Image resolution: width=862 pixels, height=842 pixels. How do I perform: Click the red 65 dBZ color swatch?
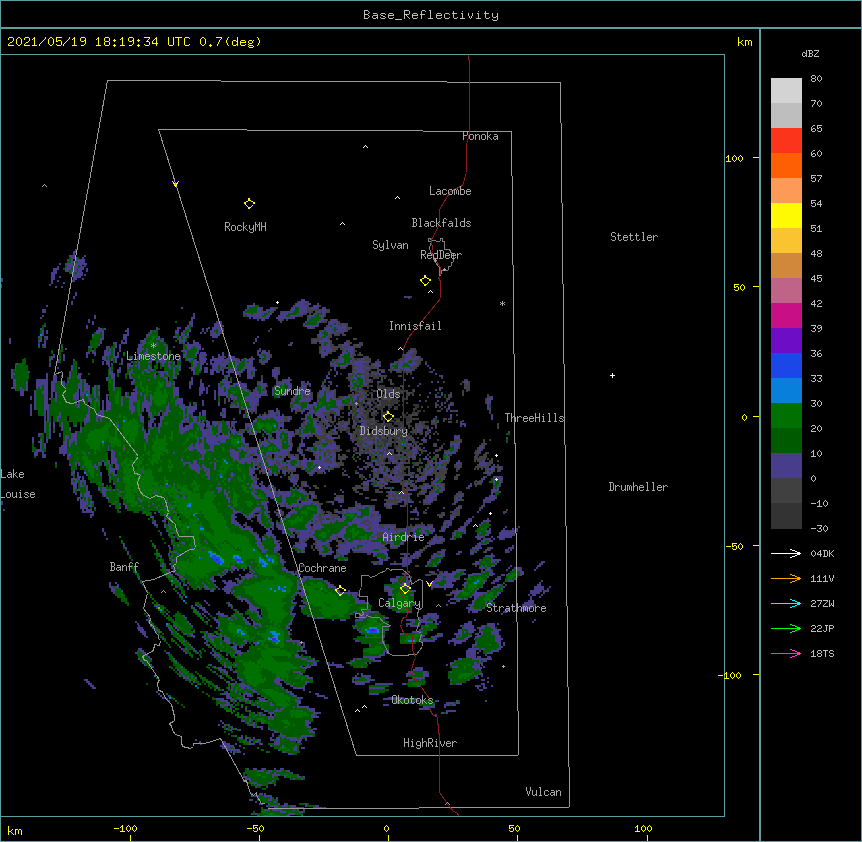pos(786,141)
